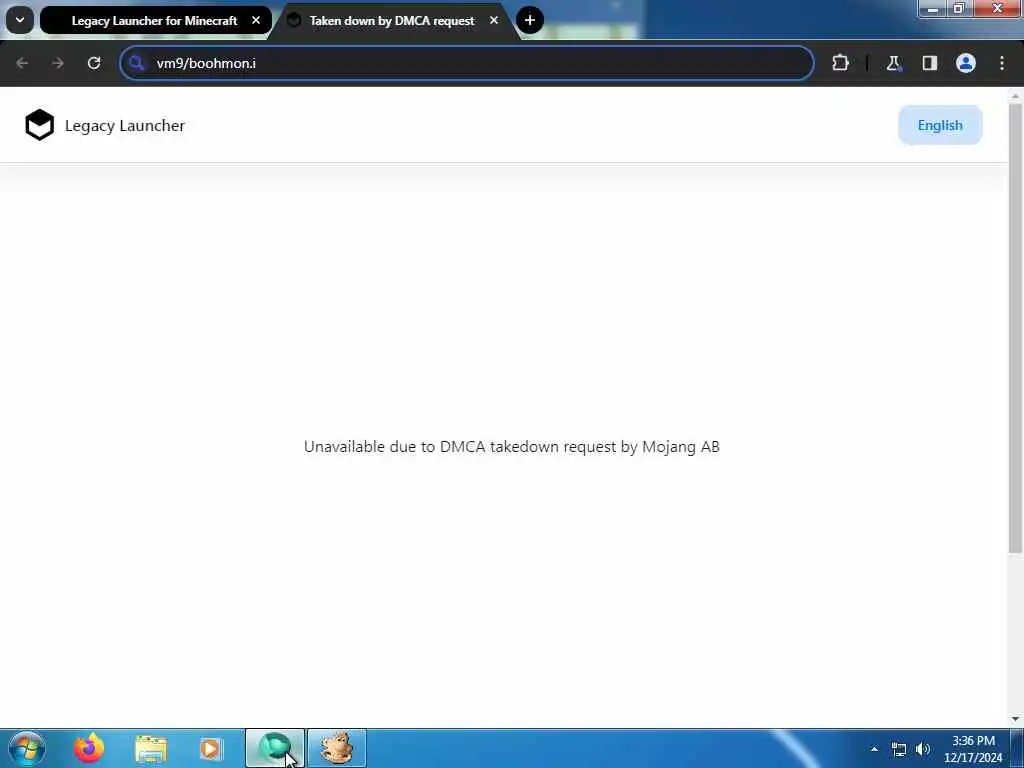Open the profile avatar menu

tap(966, 63)
